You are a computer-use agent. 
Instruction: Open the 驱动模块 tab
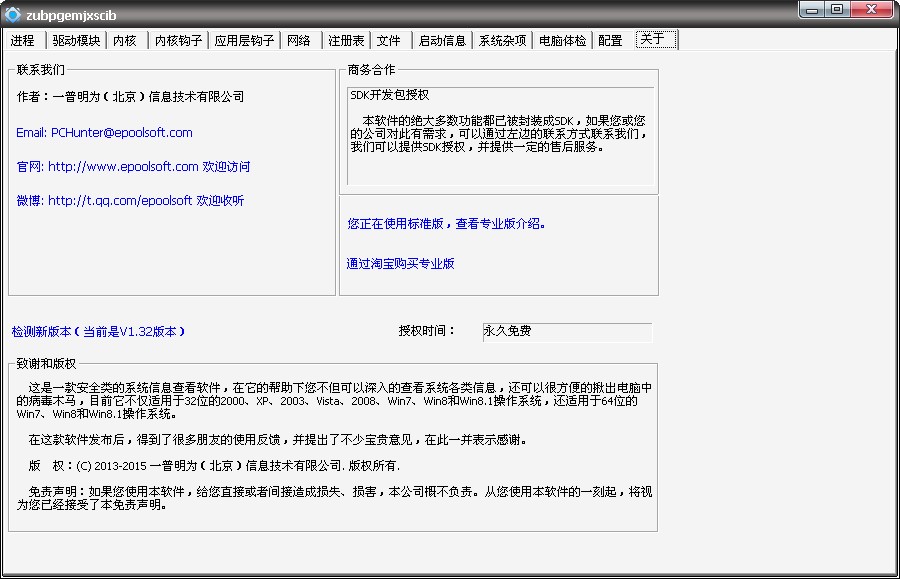point(77,41)
